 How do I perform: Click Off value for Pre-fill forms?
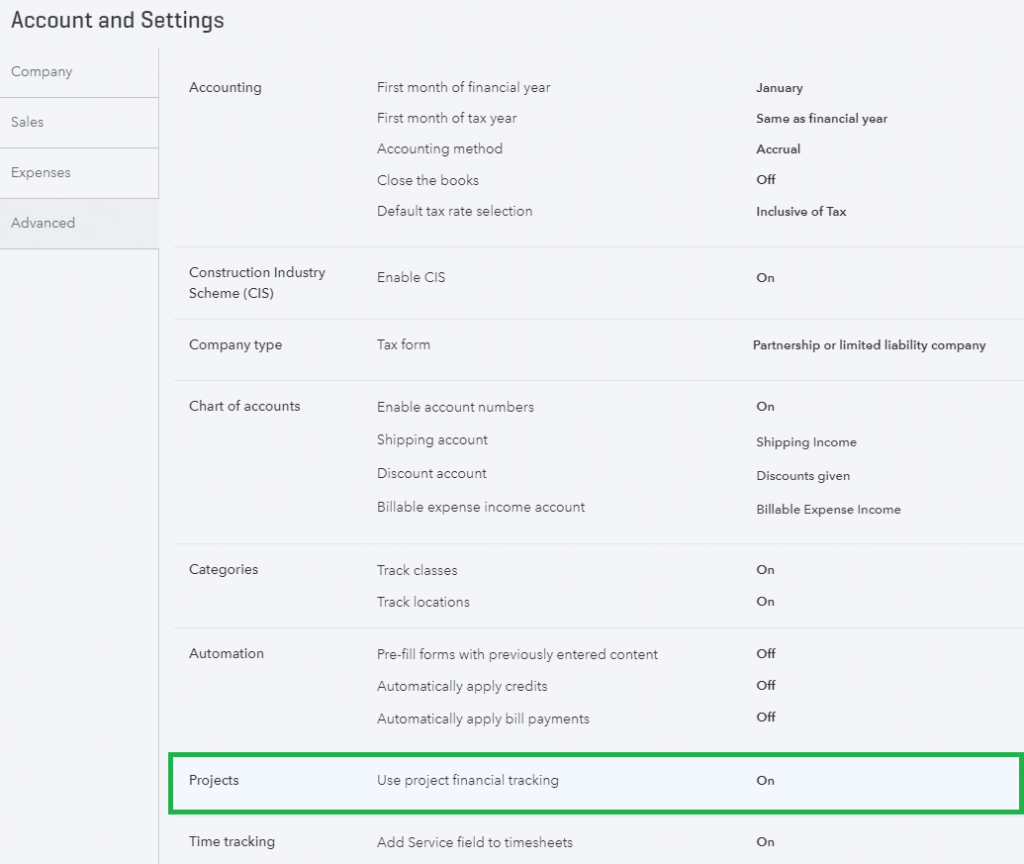click(765, 654)
